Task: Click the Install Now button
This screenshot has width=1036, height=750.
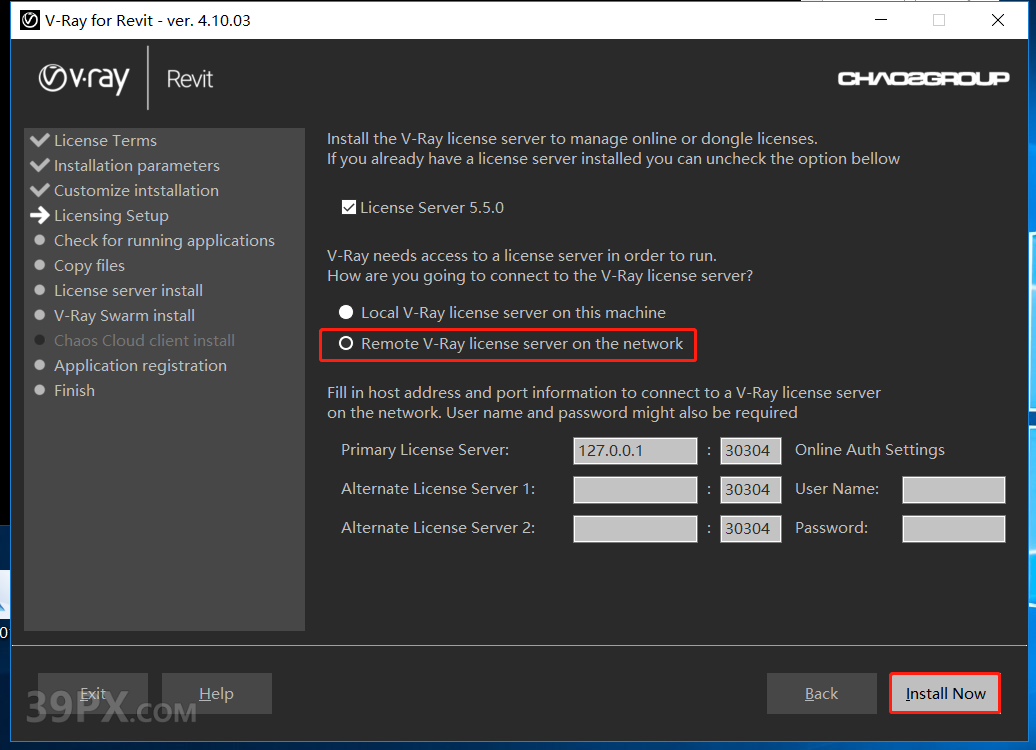Action: click(x=945, y=693)
